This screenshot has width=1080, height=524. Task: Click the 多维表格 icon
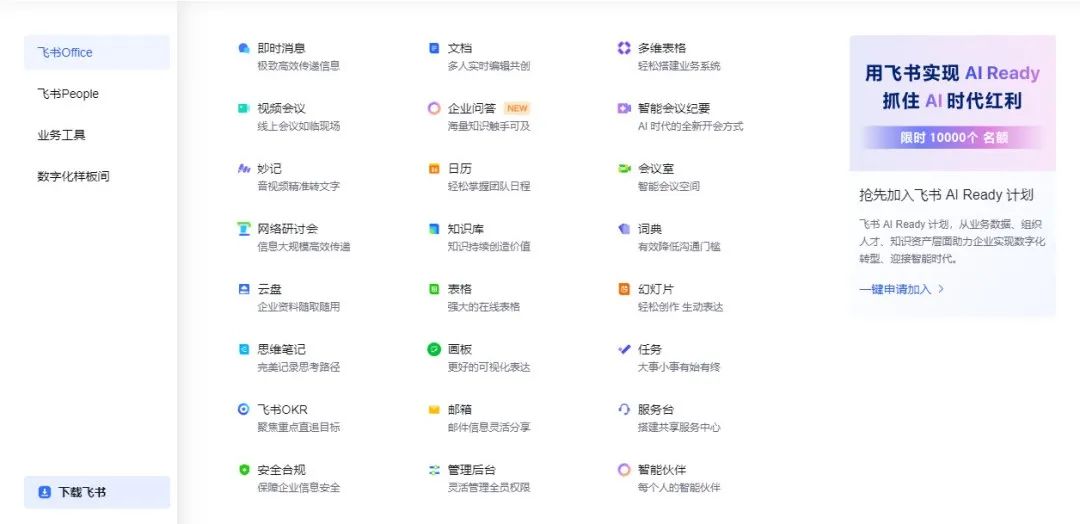[x=624, y=48]
